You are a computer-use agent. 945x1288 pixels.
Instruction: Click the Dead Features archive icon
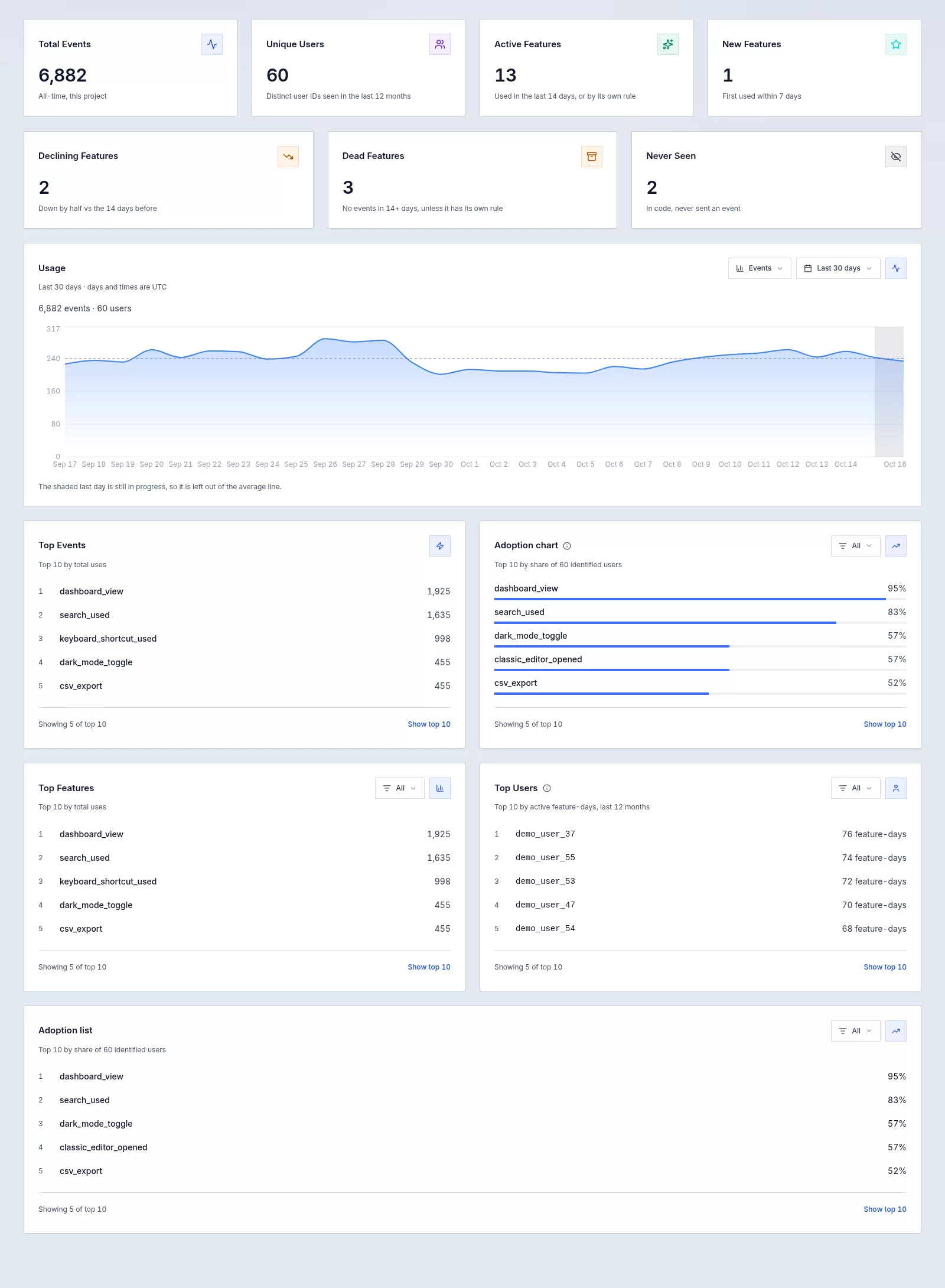point(592,157)
